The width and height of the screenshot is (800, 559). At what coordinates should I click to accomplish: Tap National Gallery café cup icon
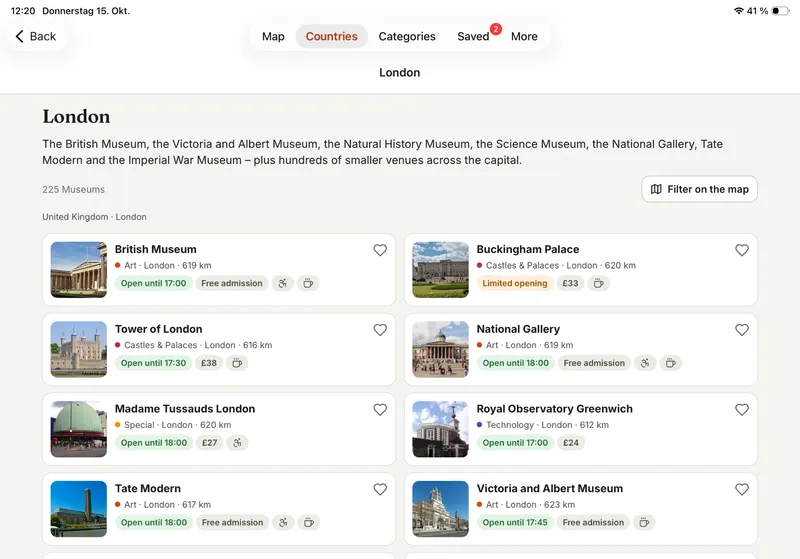[671, 363]
